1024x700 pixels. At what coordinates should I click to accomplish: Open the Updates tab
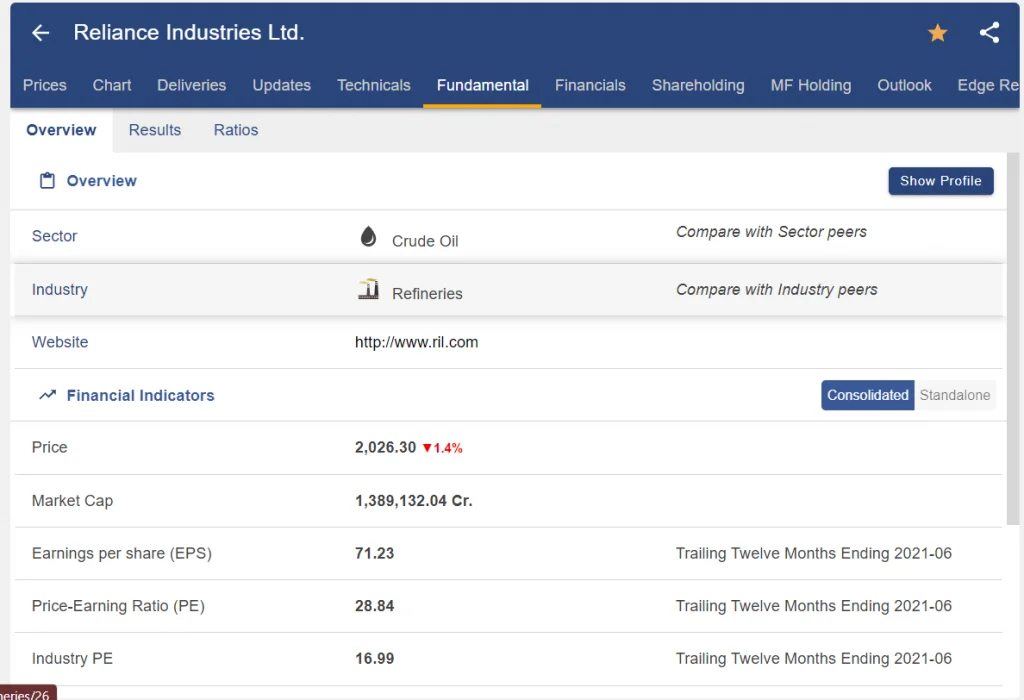click(281, 86)
